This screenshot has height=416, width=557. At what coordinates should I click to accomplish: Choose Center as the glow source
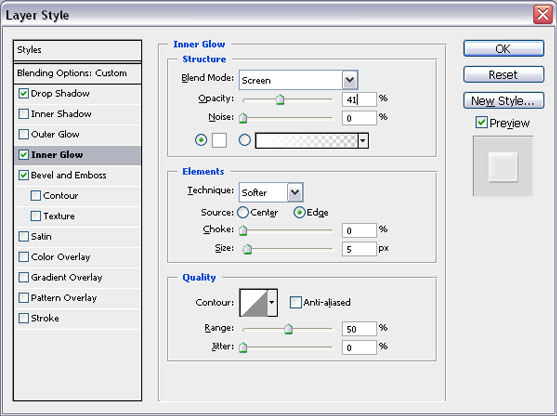point(243,212)
